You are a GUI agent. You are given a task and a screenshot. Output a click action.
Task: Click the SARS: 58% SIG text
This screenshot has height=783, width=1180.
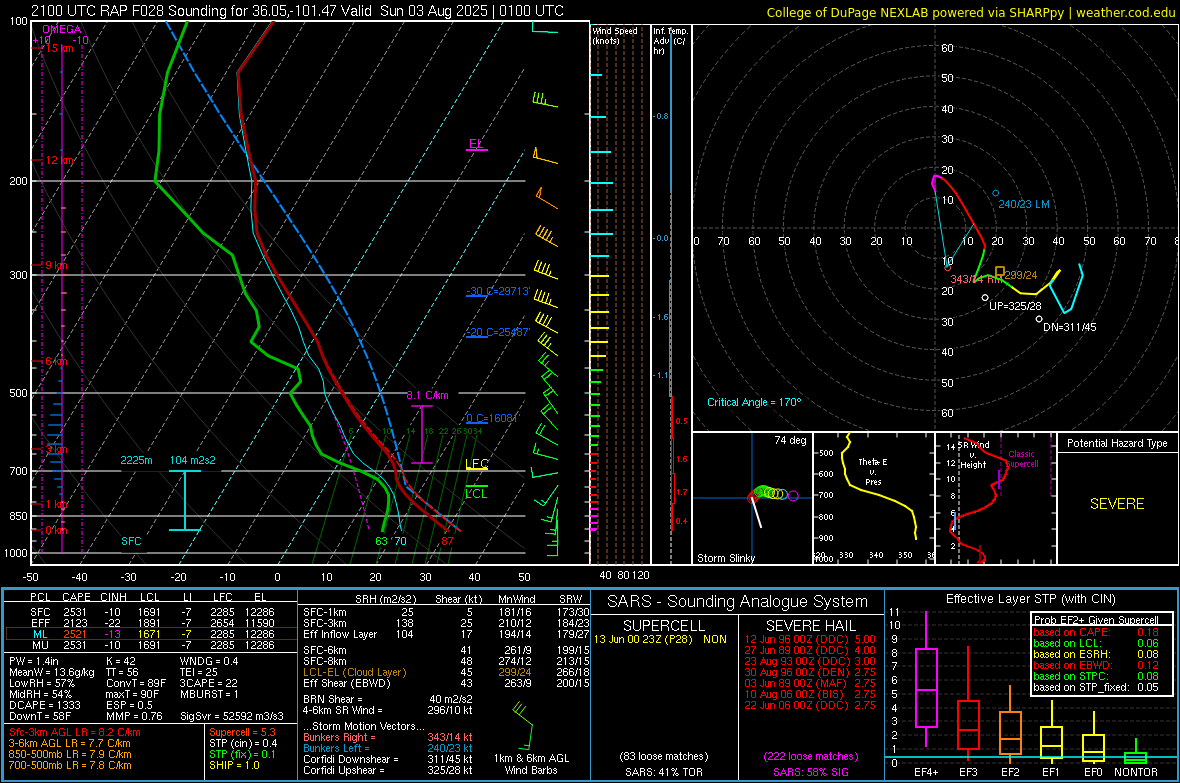tap(810, 772)
